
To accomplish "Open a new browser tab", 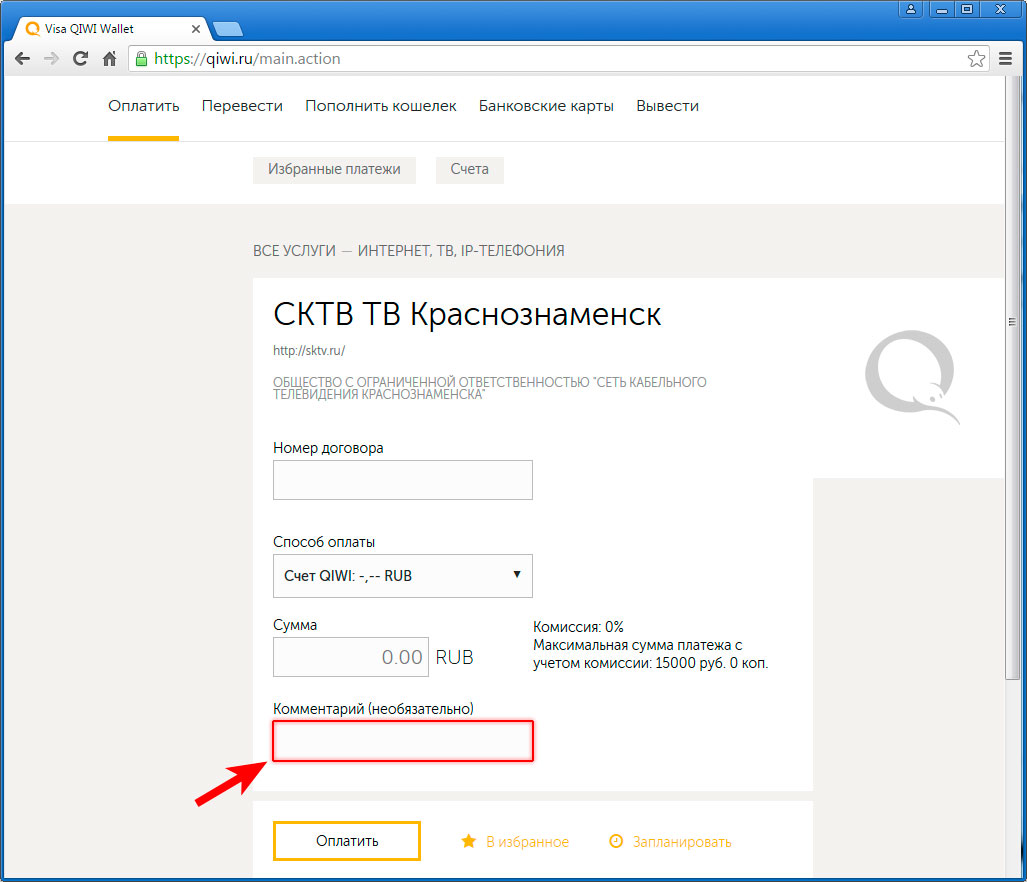I will pyautogui.click(x=228, y=29).
